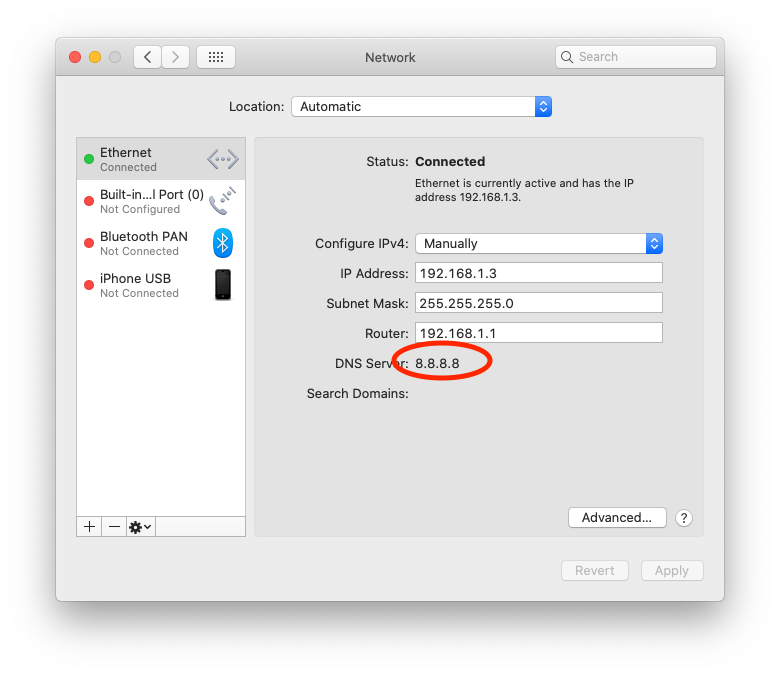The height and width of the screenshot is (675, 780).
Task: Click the Bluetooth PAN icon
Action: (x=223, y=243)
